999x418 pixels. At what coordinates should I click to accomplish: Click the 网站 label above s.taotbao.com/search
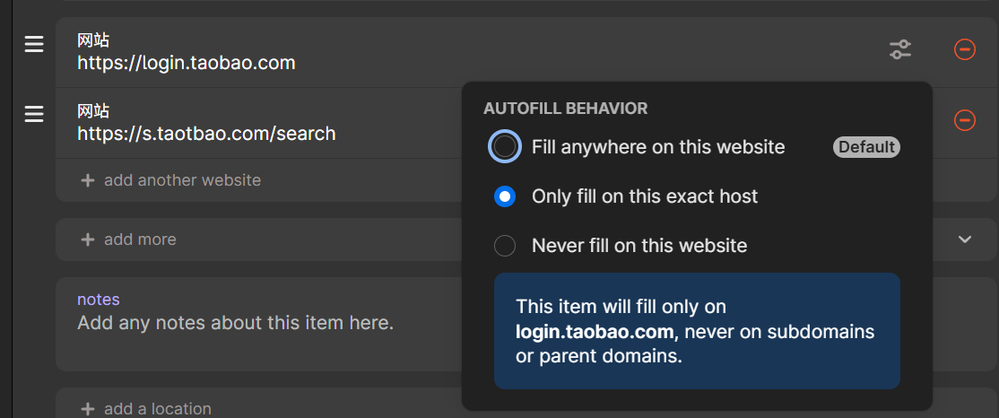93,111
